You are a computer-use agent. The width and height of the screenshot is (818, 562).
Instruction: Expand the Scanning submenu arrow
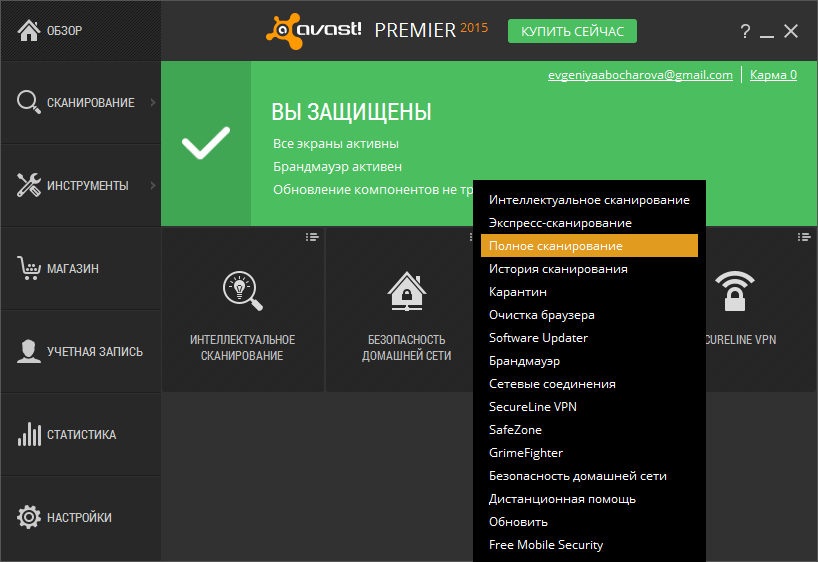click(153, 102)
